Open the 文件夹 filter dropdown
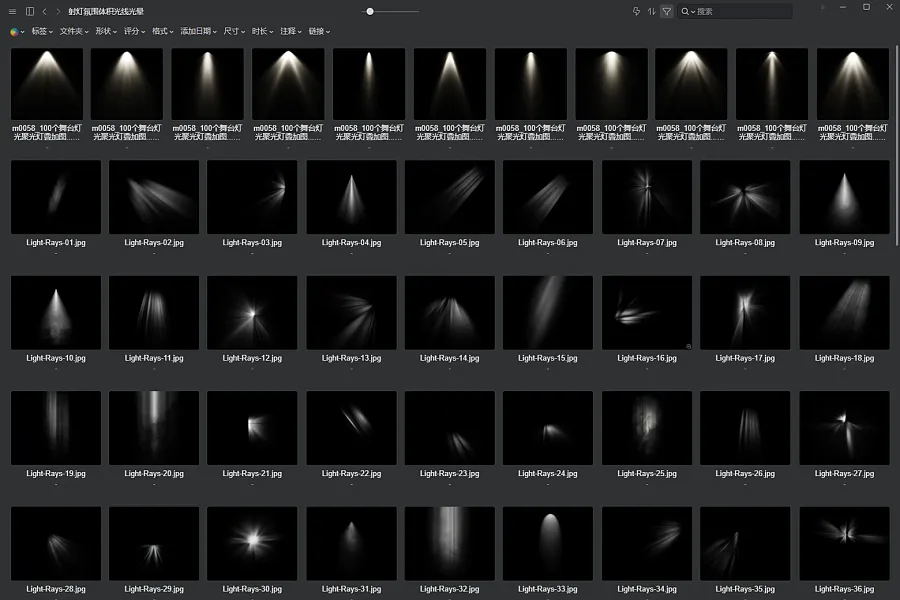900x600 pixels. pyautogui.click(x=74, y=32)
